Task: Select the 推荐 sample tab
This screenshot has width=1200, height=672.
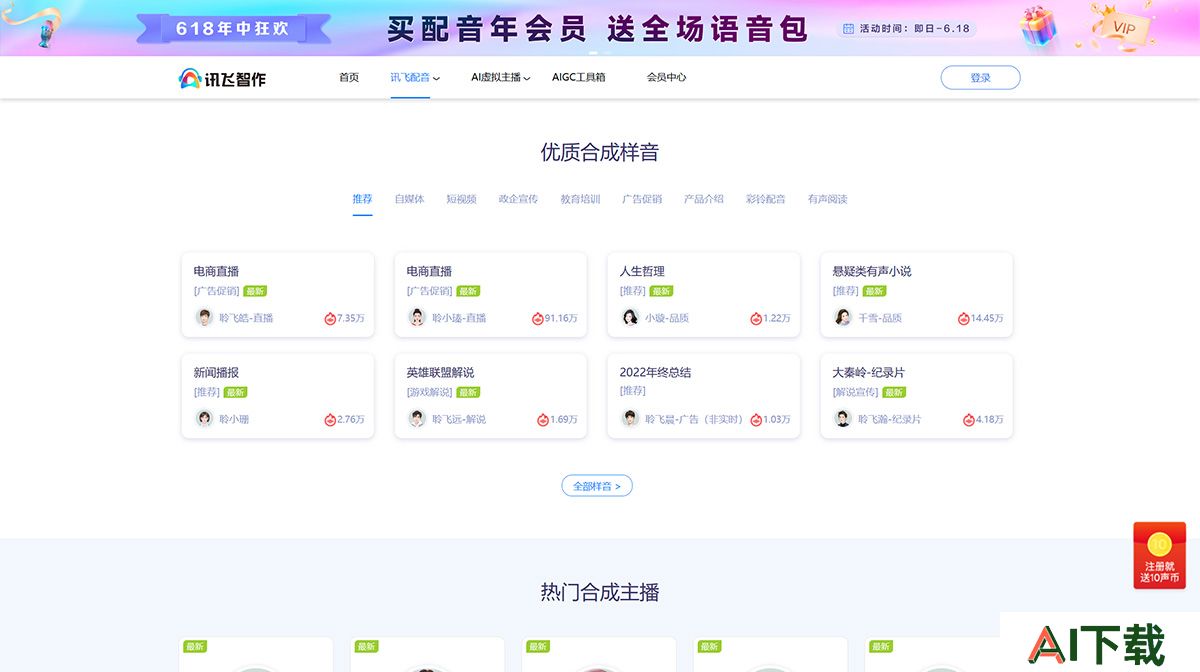Action: pos(362,199)
